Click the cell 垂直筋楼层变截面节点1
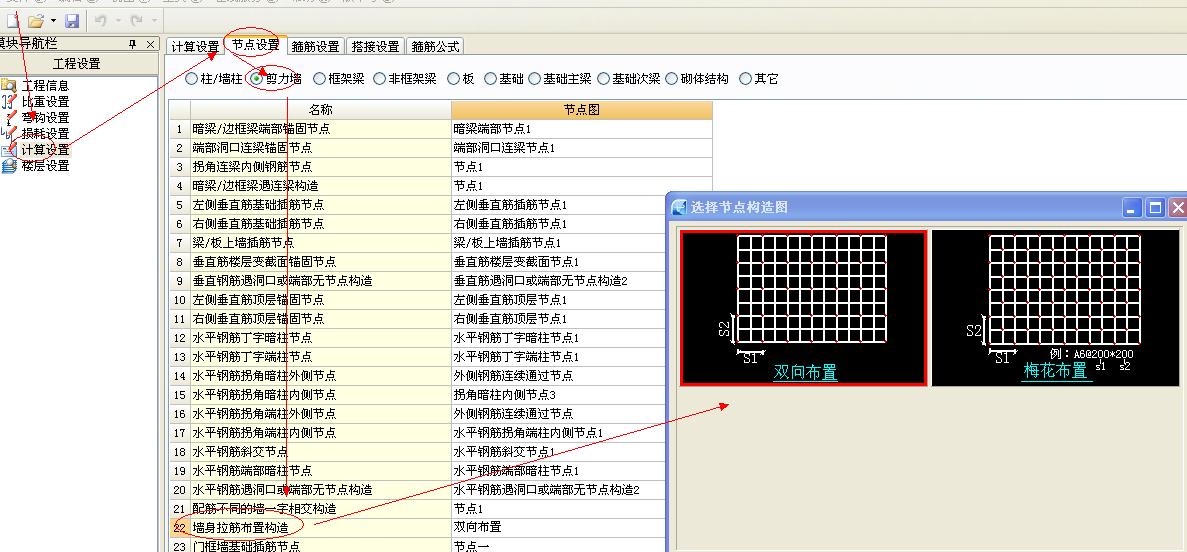Screen dimensions: 1187x552 pos(559,262)
